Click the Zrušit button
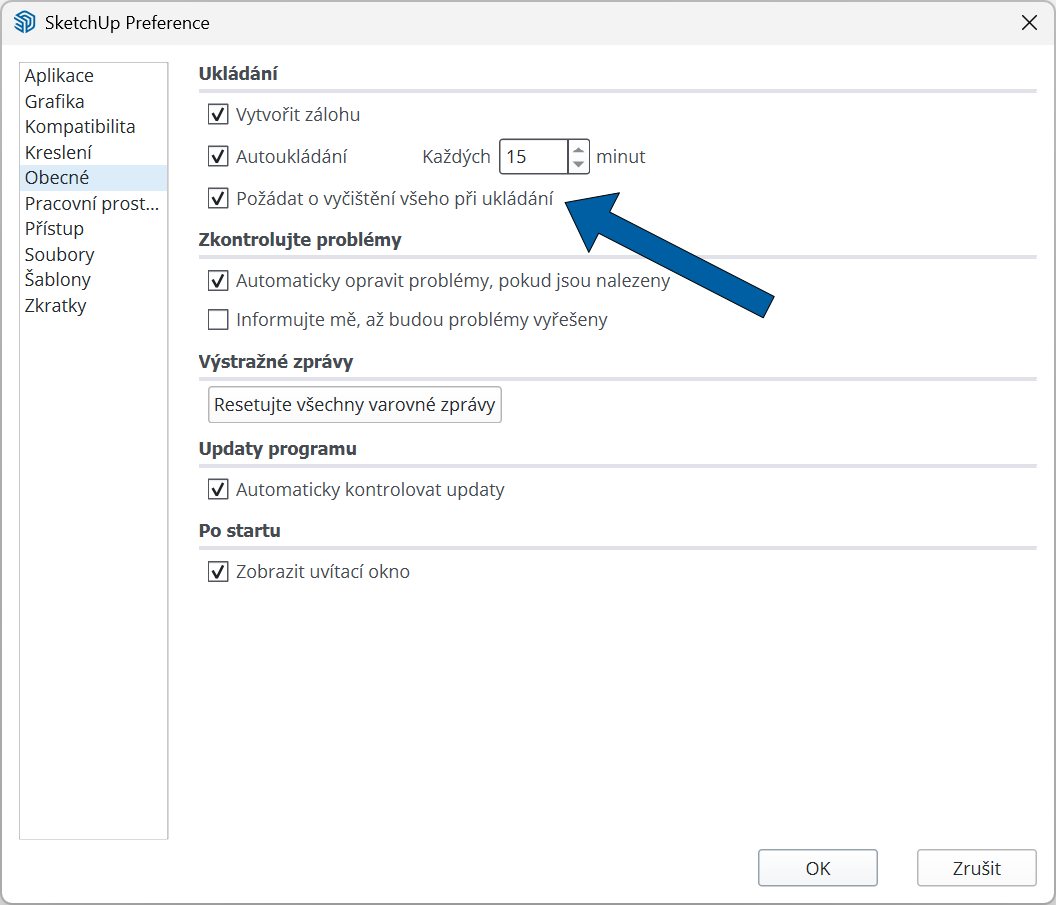 (x=976, y=868)
